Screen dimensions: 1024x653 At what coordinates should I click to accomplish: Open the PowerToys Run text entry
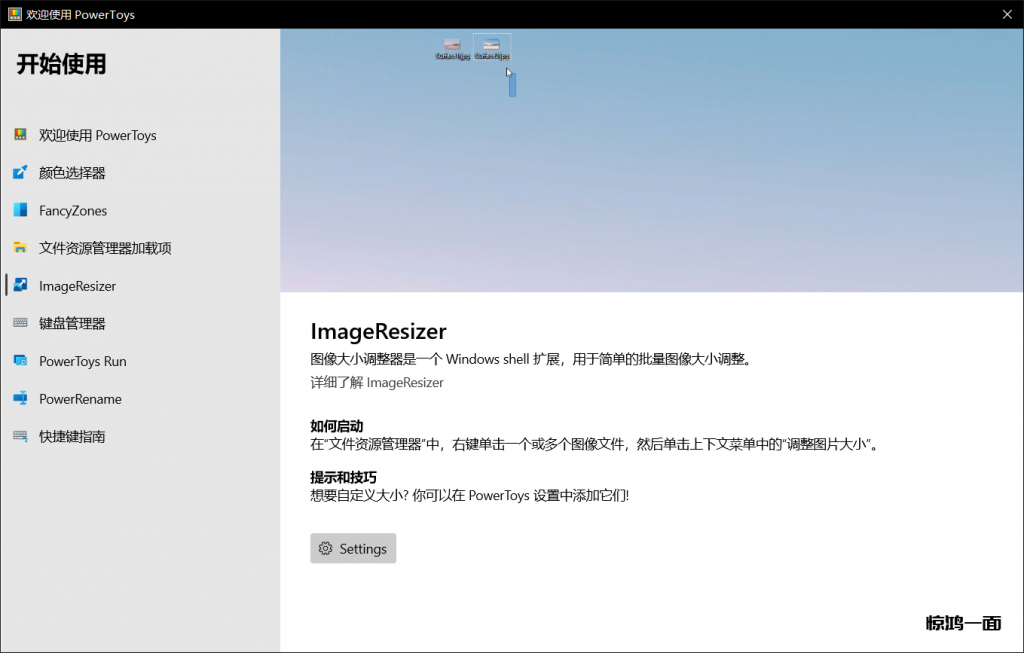click(x=83, y=361)
